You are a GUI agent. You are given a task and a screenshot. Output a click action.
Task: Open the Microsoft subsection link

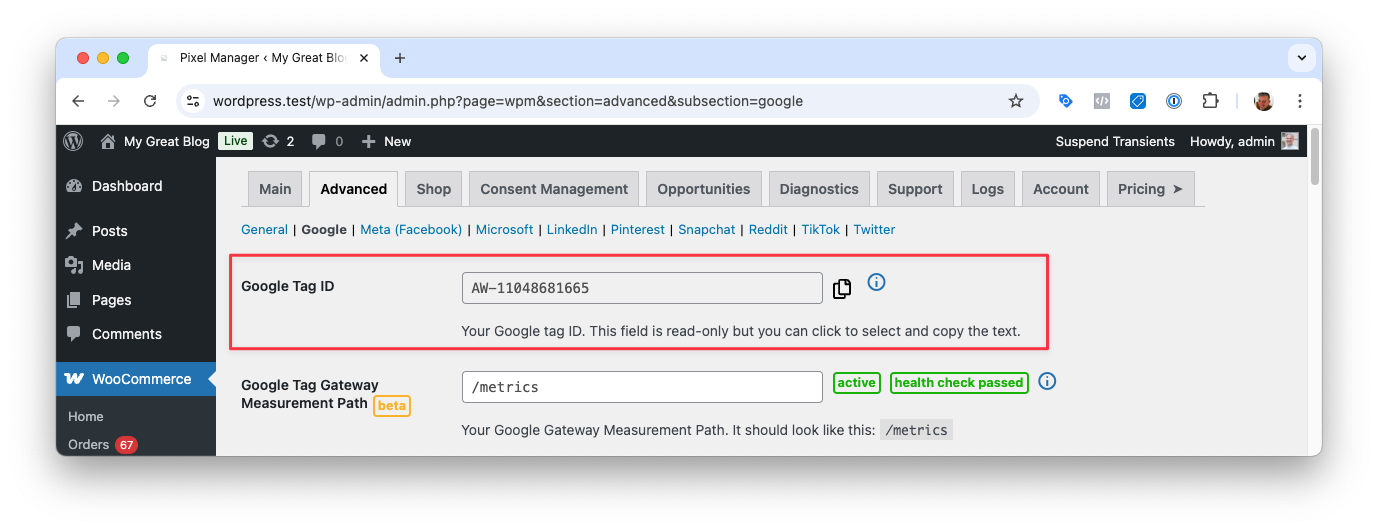[x=504, y=229]
